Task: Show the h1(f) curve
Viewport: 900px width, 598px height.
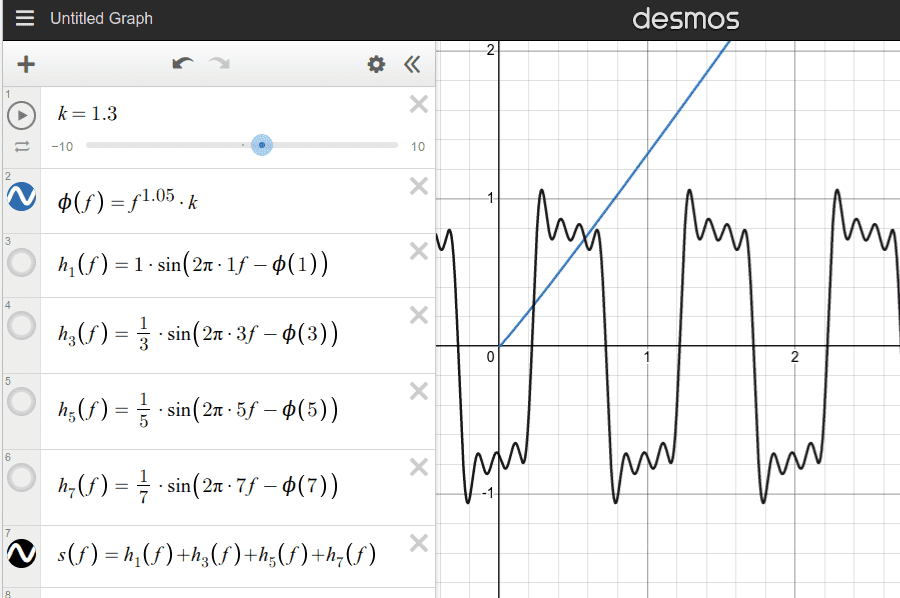Action: pos(22,263)
